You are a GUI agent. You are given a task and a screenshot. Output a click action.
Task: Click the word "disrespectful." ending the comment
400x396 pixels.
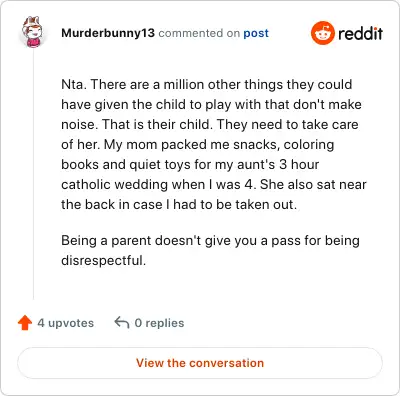coord(104,261)
